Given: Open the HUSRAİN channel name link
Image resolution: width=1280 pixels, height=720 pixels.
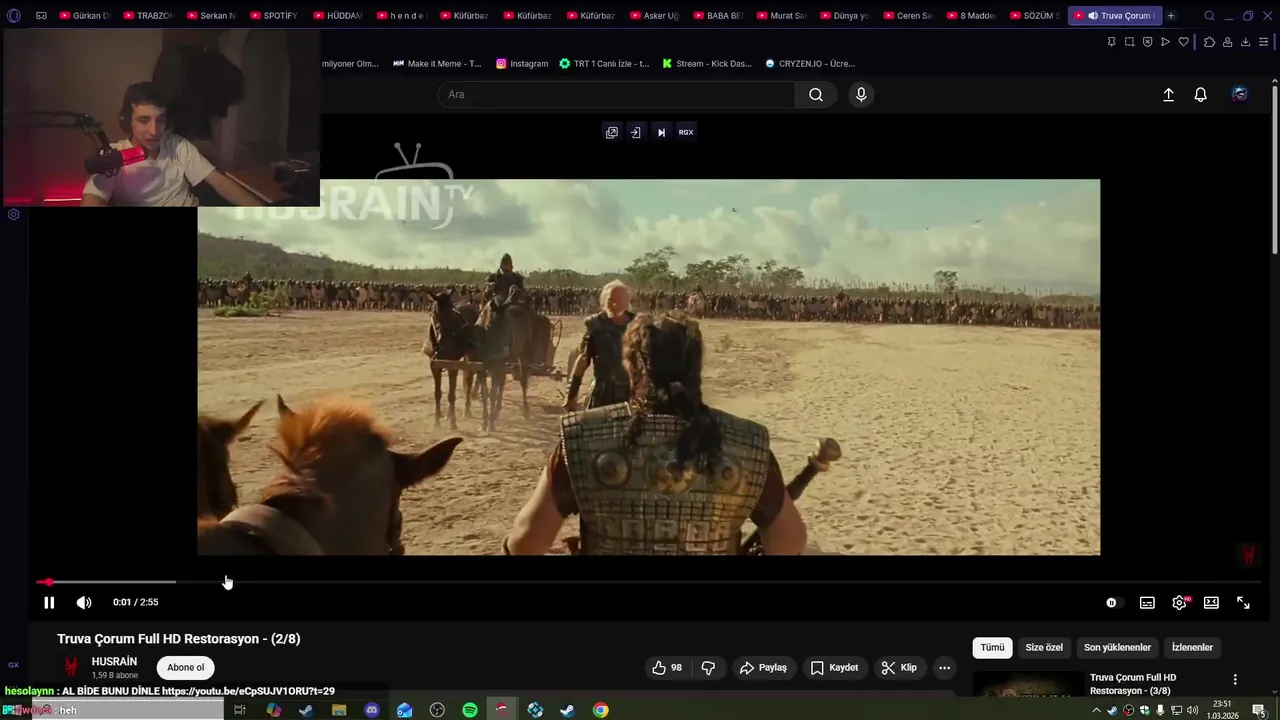Looking at the screenshot, I should tap(114, 662).
